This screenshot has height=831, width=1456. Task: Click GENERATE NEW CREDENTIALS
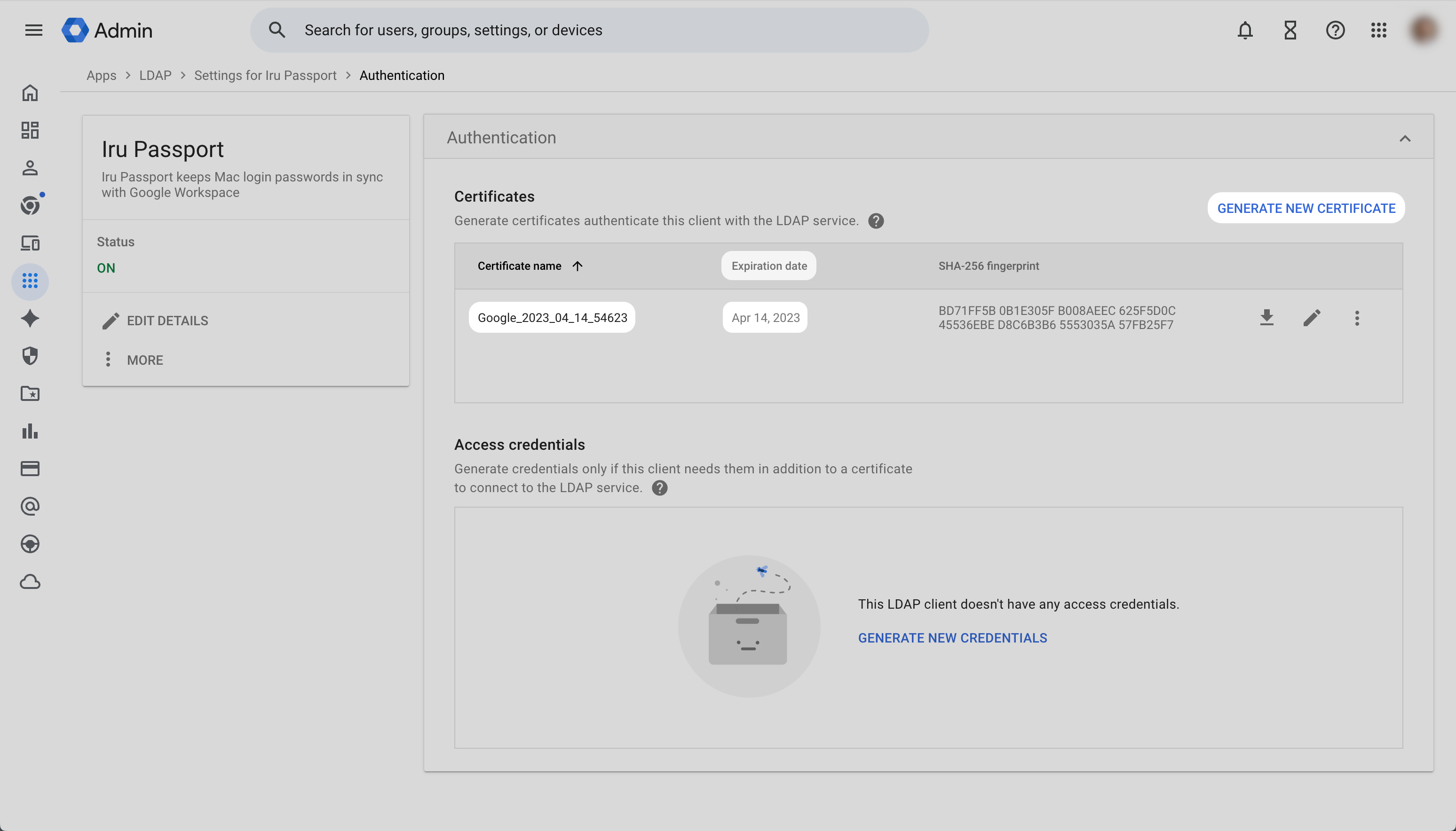[x=952, y=638]
